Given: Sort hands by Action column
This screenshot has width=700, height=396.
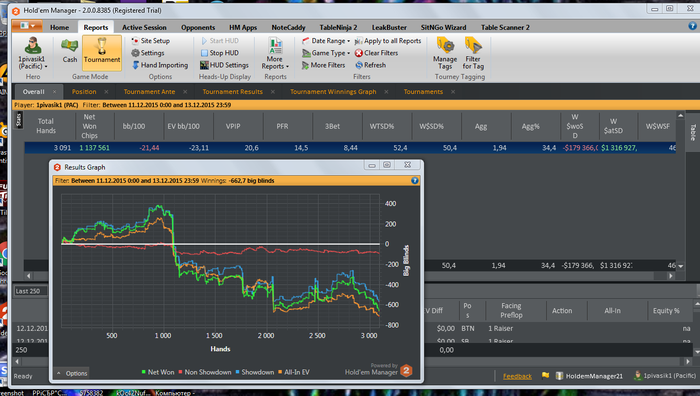Looking at the screenshot, I should tap(562, 311).
